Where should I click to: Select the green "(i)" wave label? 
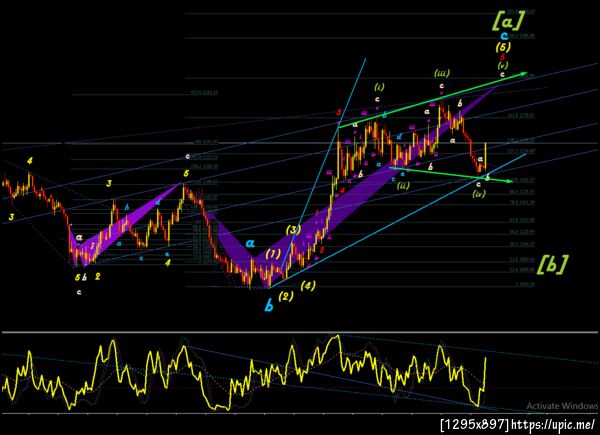coord(379,88)
